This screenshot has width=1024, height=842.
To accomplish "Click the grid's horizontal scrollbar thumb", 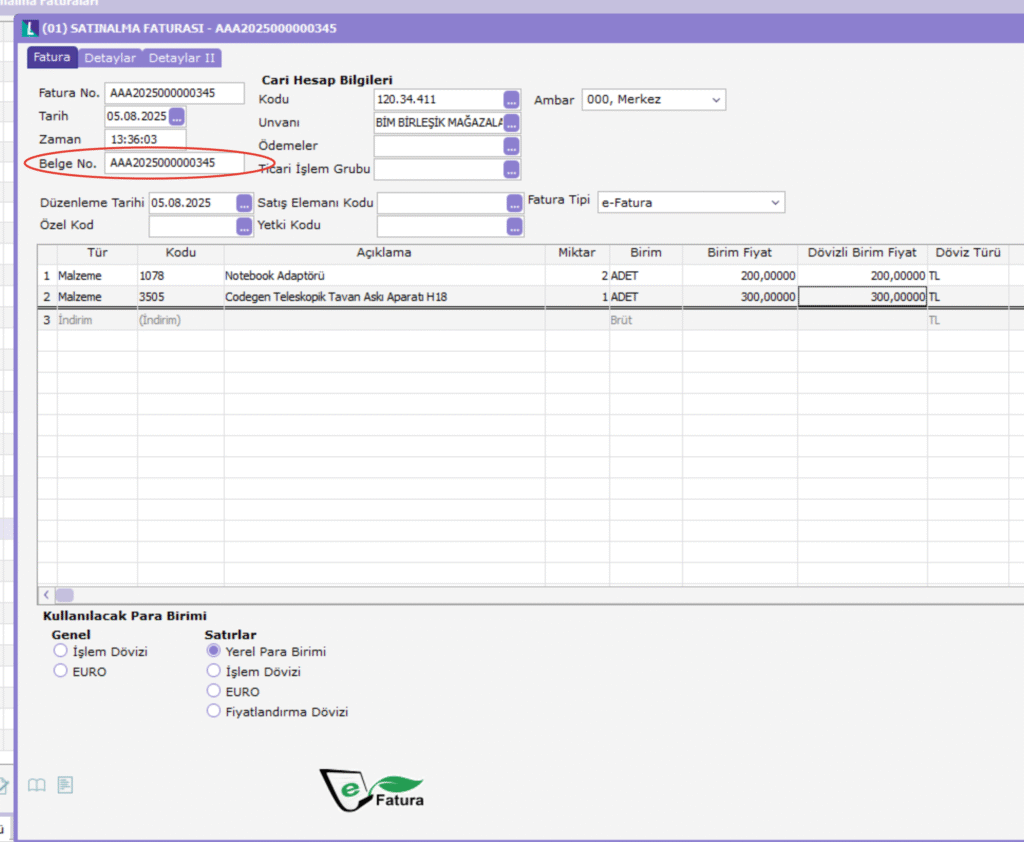I will tap(64, 594).
